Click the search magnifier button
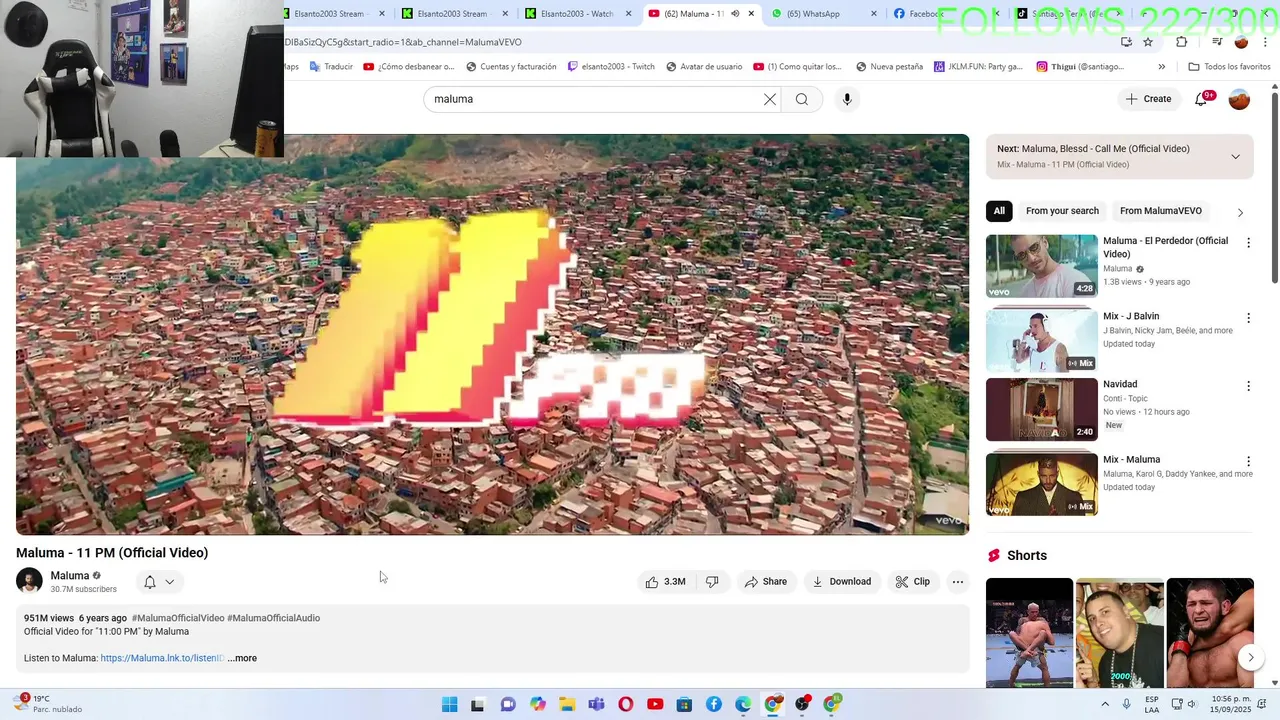The height and width of the screenshot is (720, 1280). pos(802,99)
